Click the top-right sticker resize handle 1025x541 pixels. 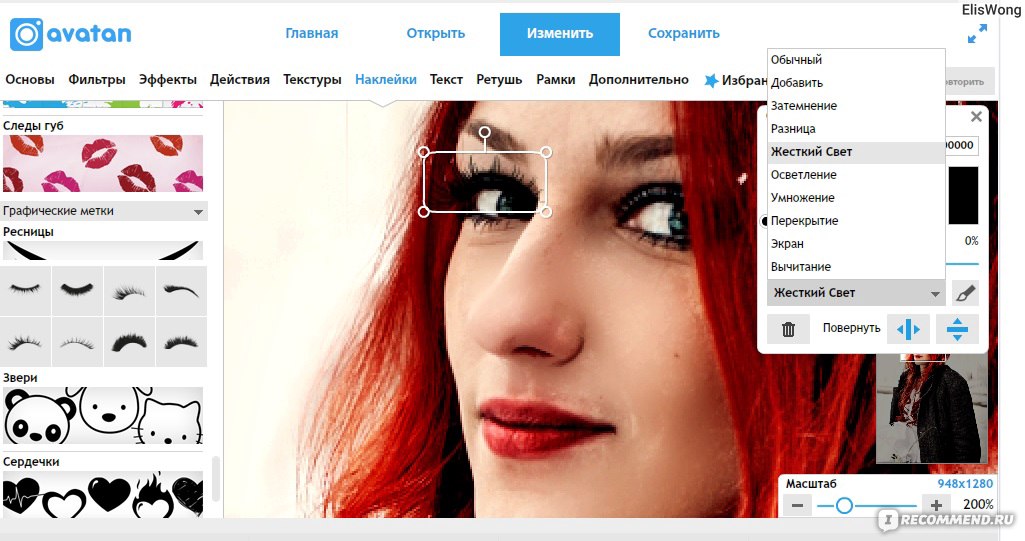[546, 152]
